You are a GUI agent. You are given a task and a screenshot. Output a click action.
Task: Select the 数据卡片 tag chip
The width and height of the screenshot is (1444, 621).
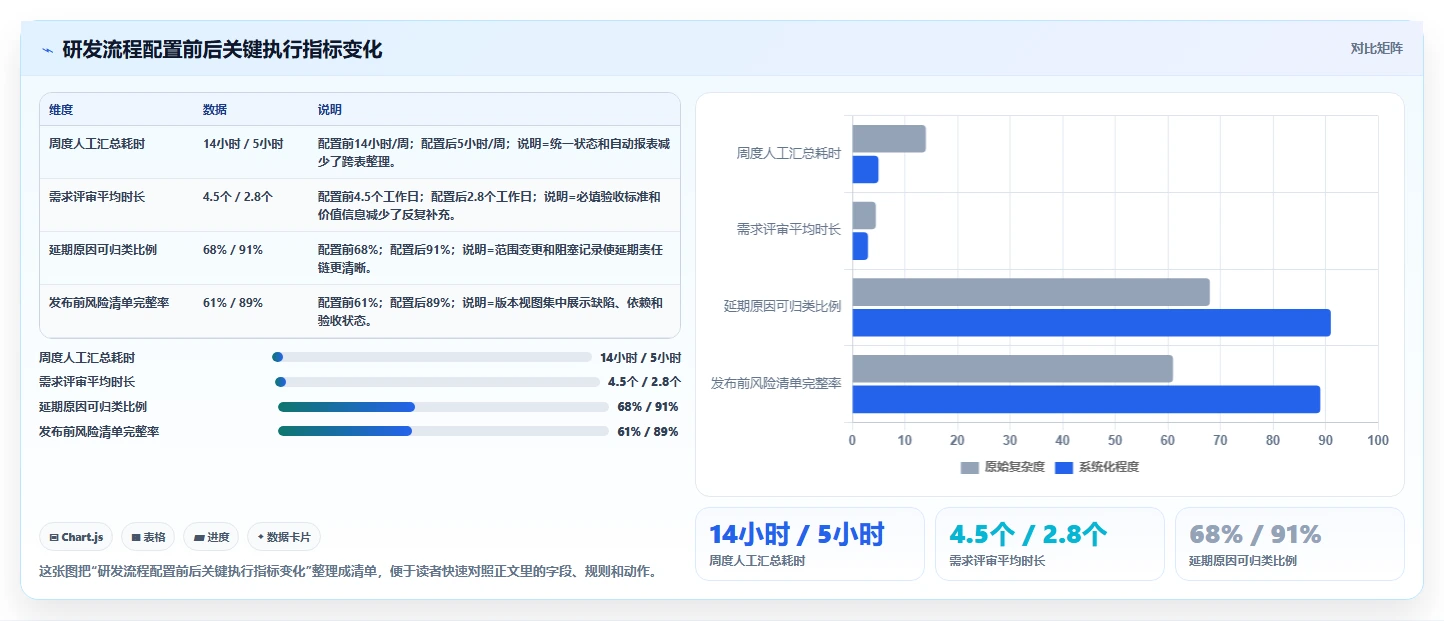(284, 537)
